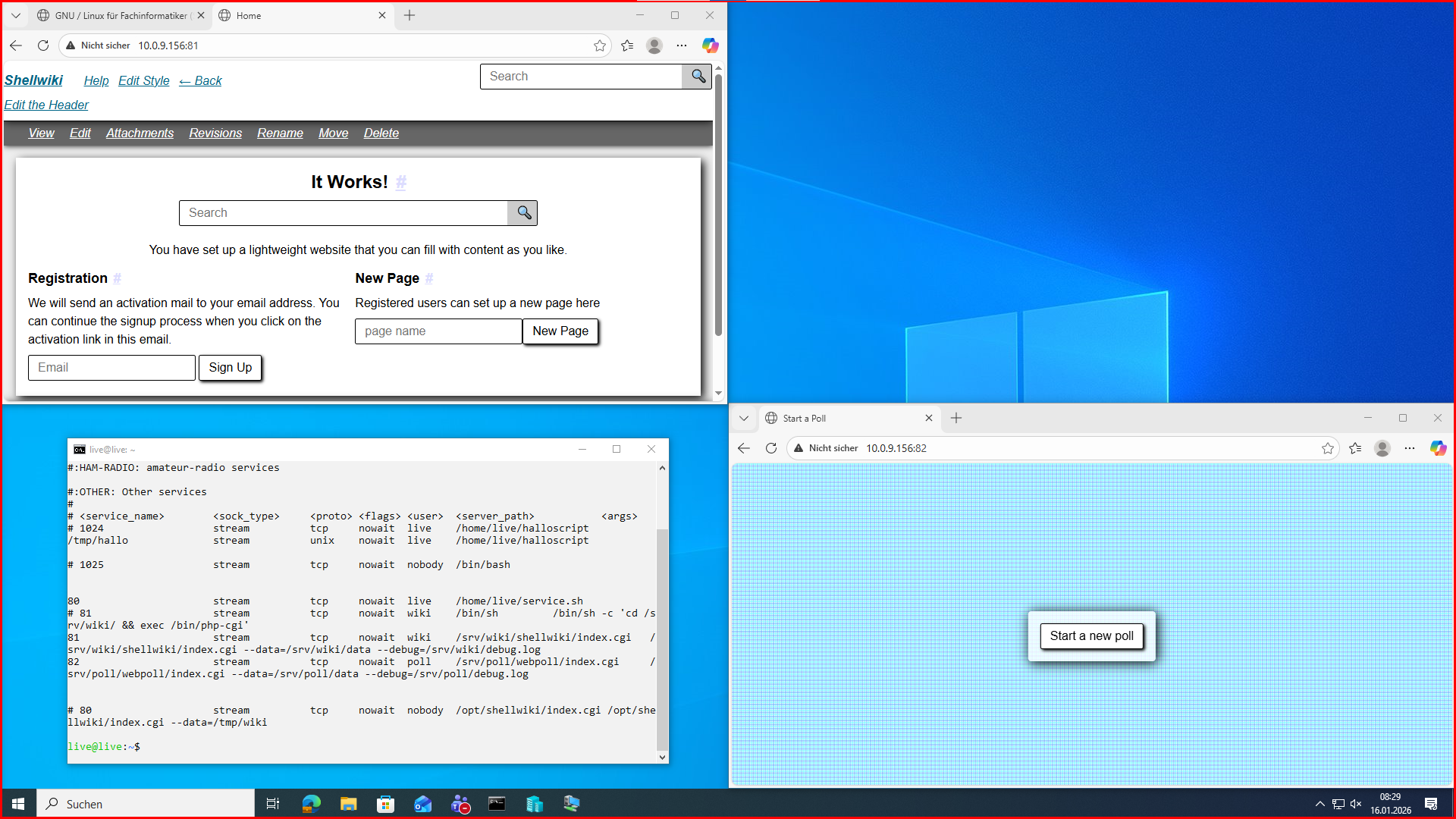The width and height of the screenshot is (1456, 819).
Task: Open Microsoft Edge from the taskbar
Action: (311, 803)
